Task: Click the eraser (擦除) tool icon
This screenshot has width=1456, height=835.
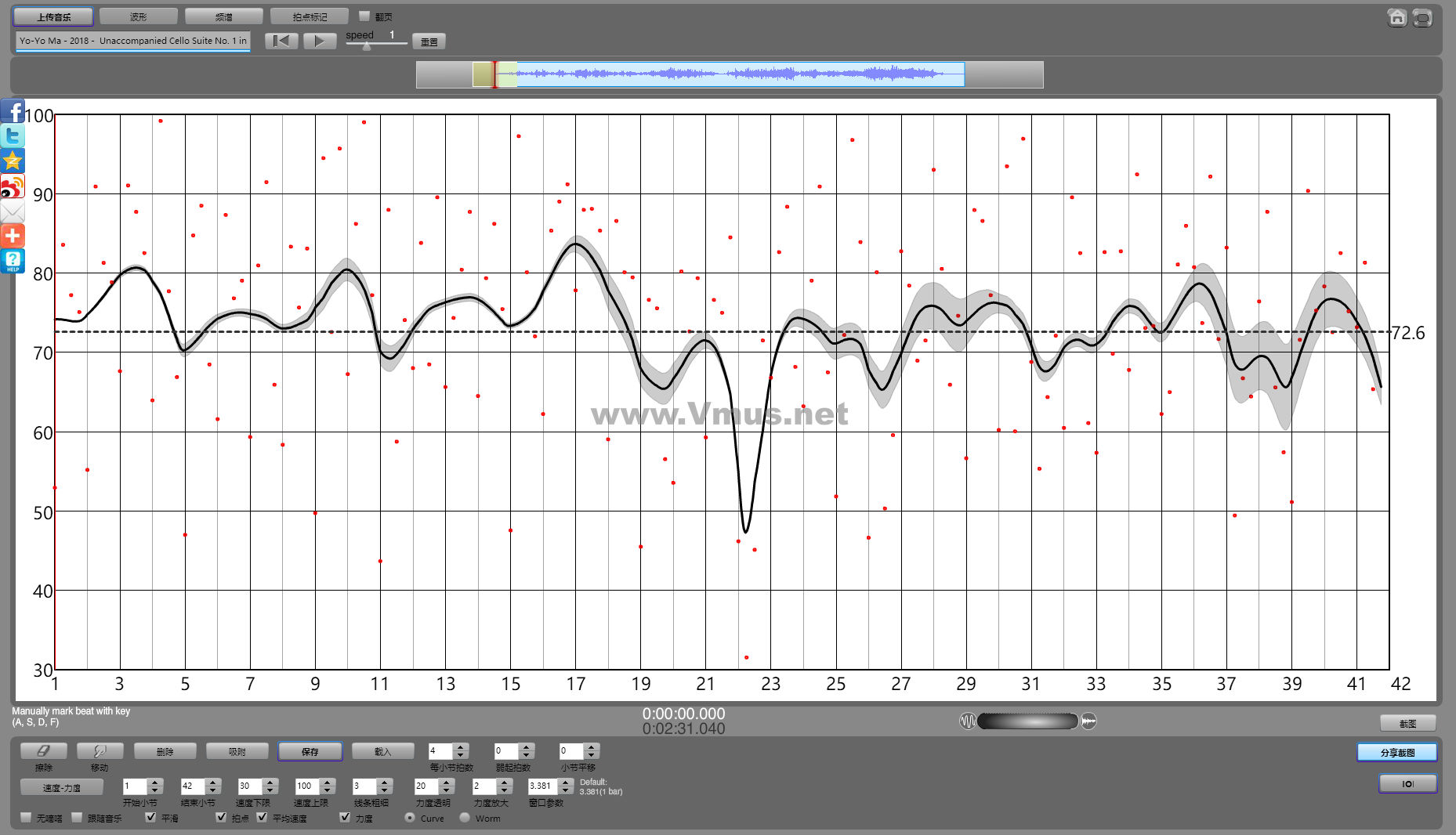Action: point(43,751)
